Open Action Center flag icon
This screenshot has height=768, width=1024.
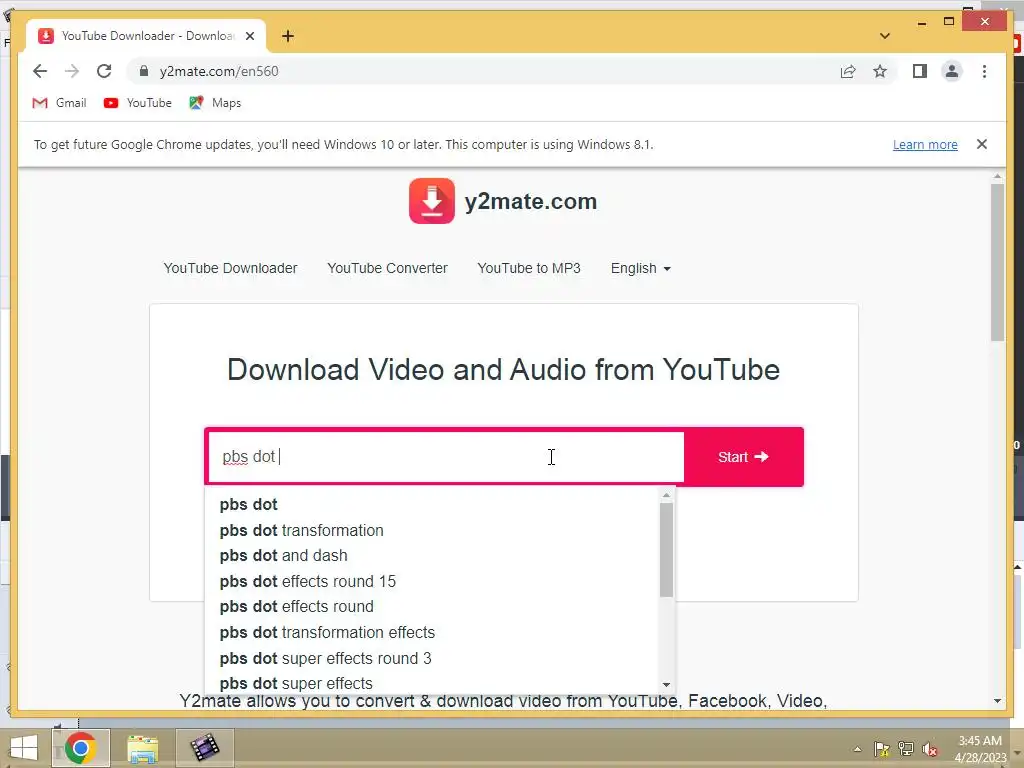pos(882,749)
